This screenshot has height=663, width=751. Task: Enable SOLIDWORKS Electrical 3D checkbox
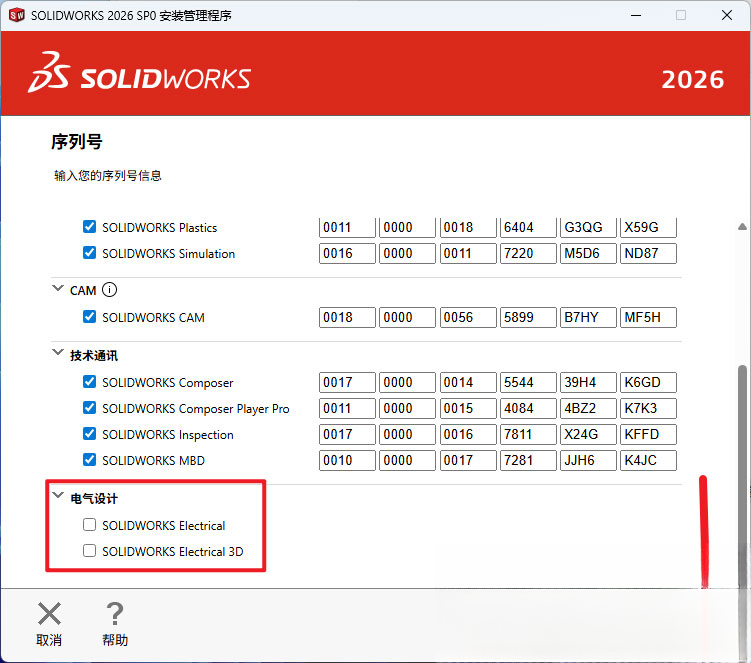click(89, 550)
